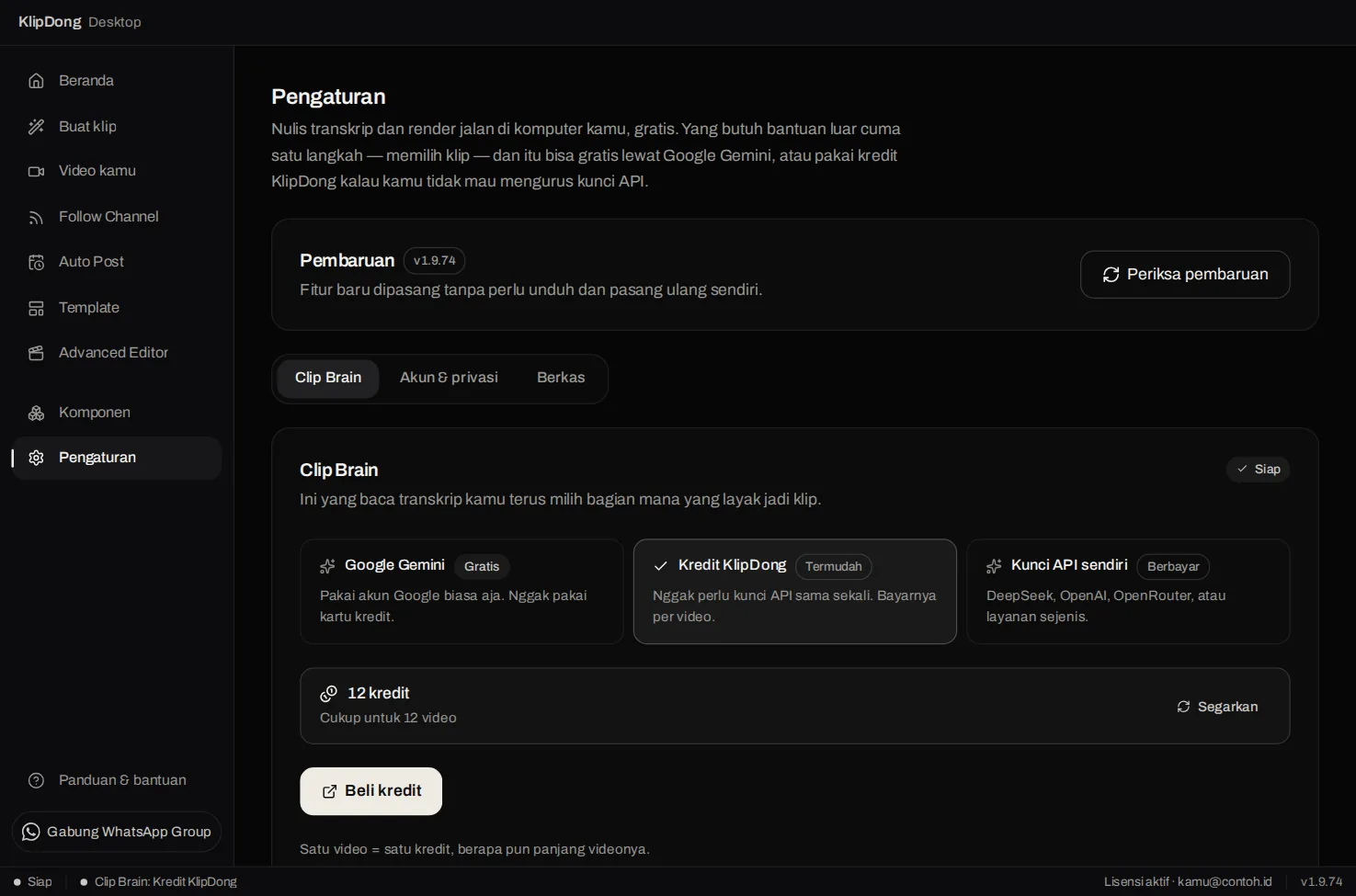The height and width of the screenshot is (896, 1356).
Task: Click the Komponen blocks icon
Action: click(x=36, y=413)
